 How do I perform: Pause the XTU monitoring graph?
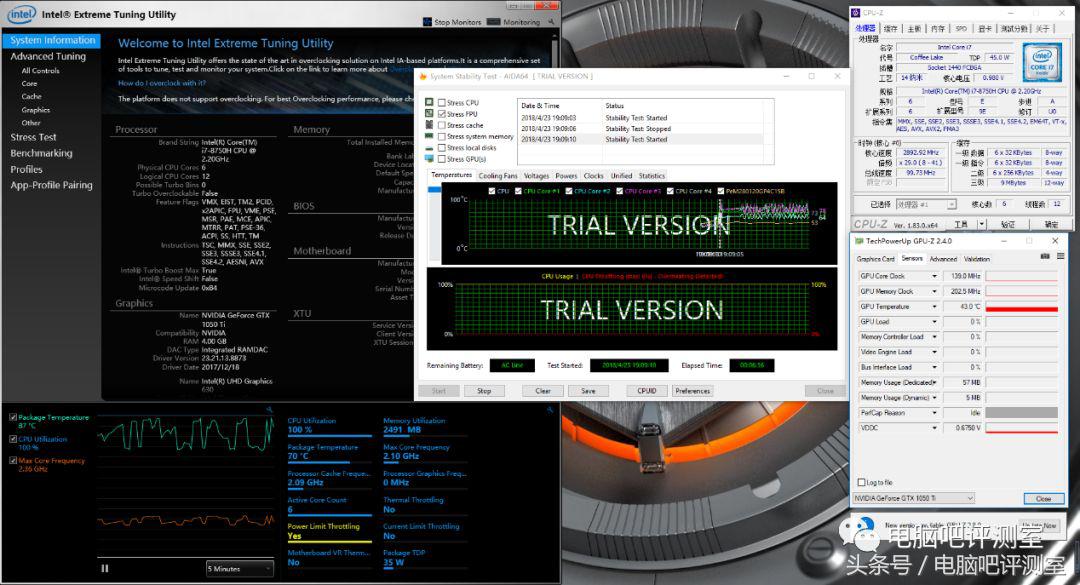click(x=105, y=568)
